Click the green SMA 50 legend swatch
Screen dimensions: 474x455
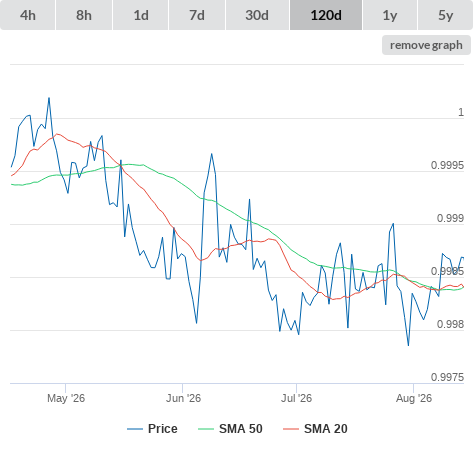tap(206, 429)
